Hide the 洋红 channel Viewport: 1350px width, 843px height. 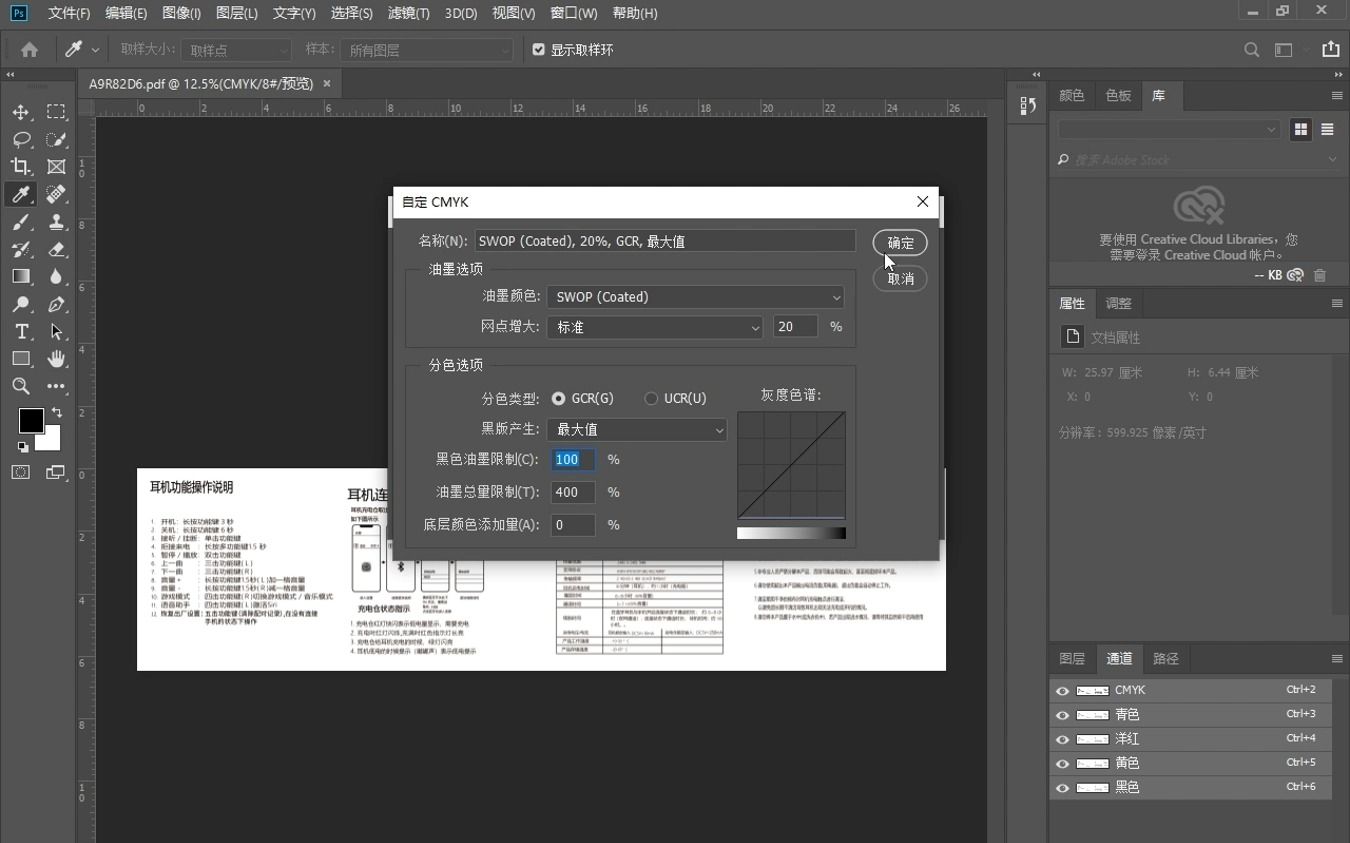tap(1062, 739)
